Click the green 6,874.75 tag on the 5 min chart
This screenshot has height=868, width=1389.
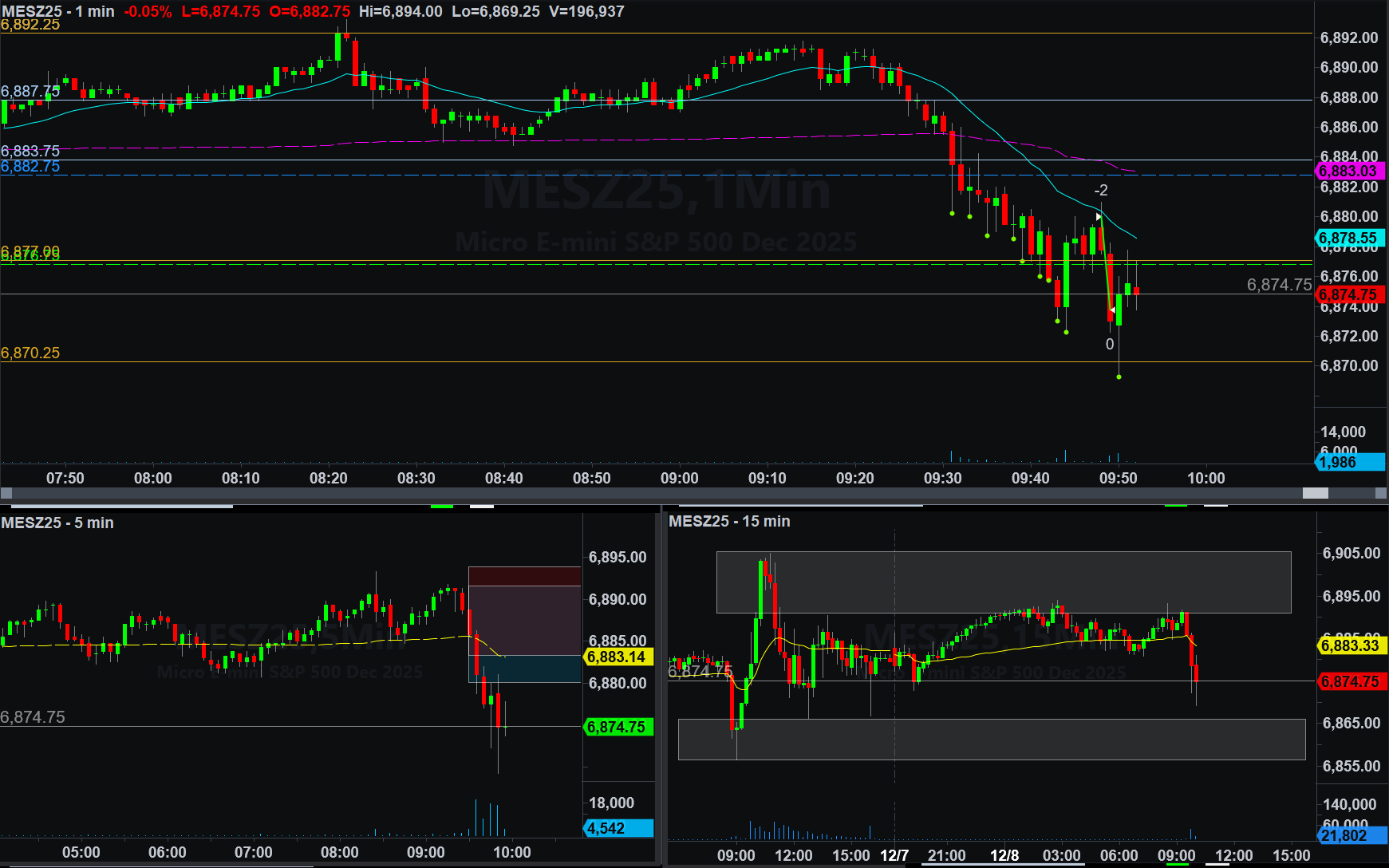click(x=618, y=727)
